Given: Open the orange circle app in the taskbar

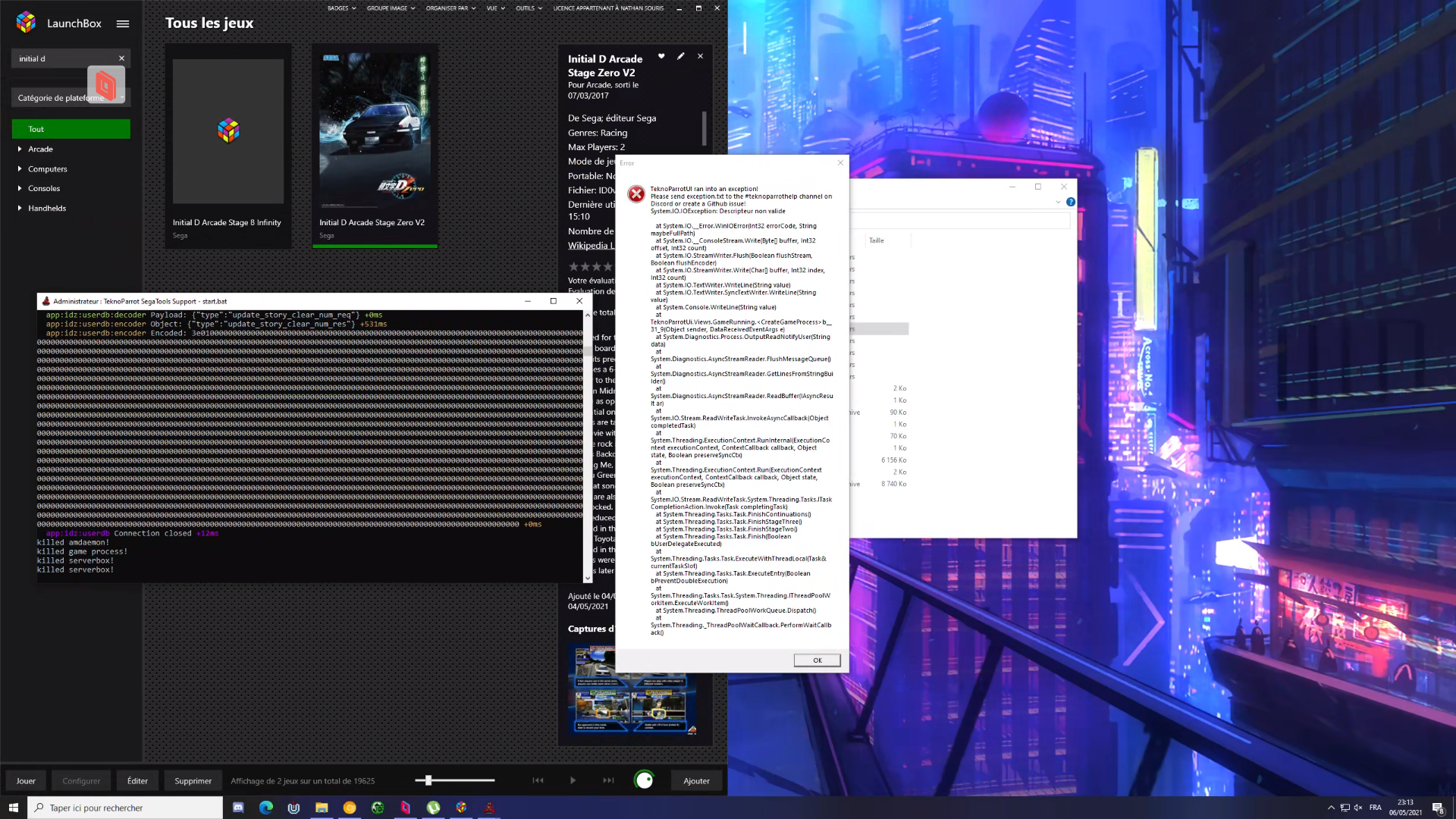Looking at the screenshot, I should tap(350, 808).
